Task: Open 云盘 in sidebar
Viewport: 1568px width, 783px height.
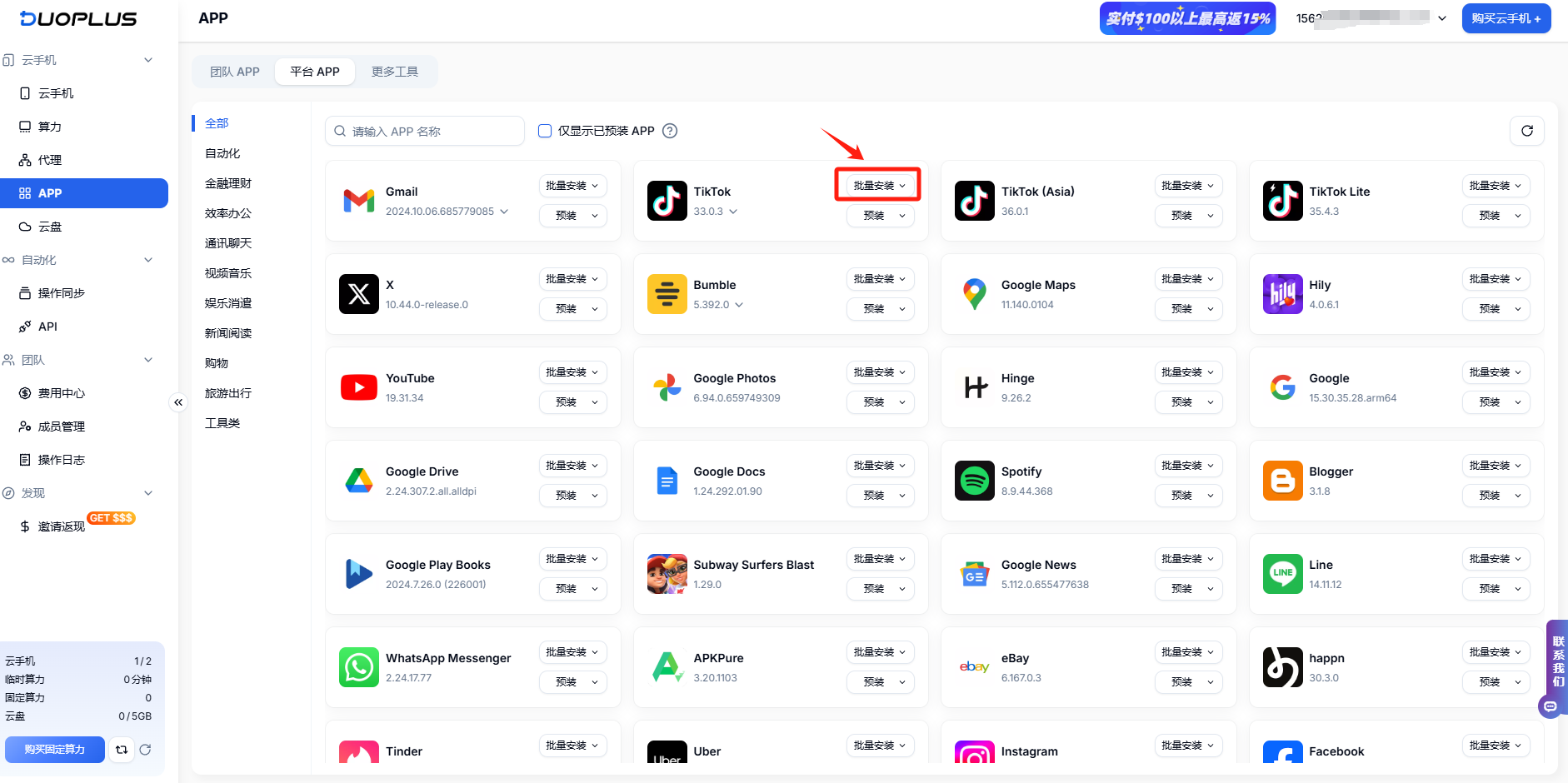Action: click(x=84, y=227)
